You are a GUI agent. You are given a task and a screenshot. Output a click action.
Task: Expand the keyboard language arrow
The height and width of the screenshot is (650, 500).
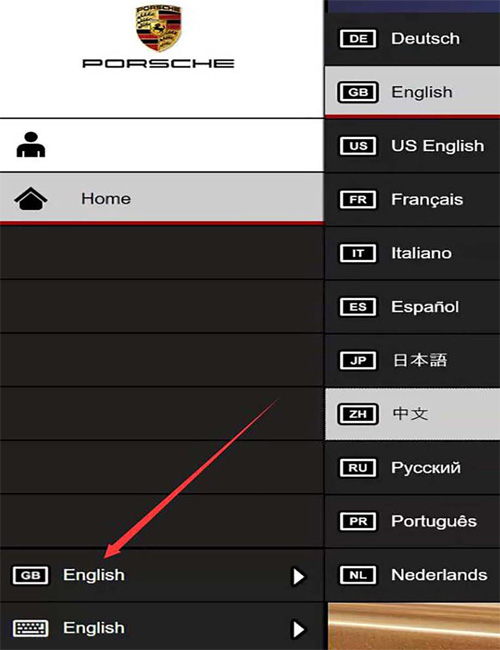(x=299, y=629)
